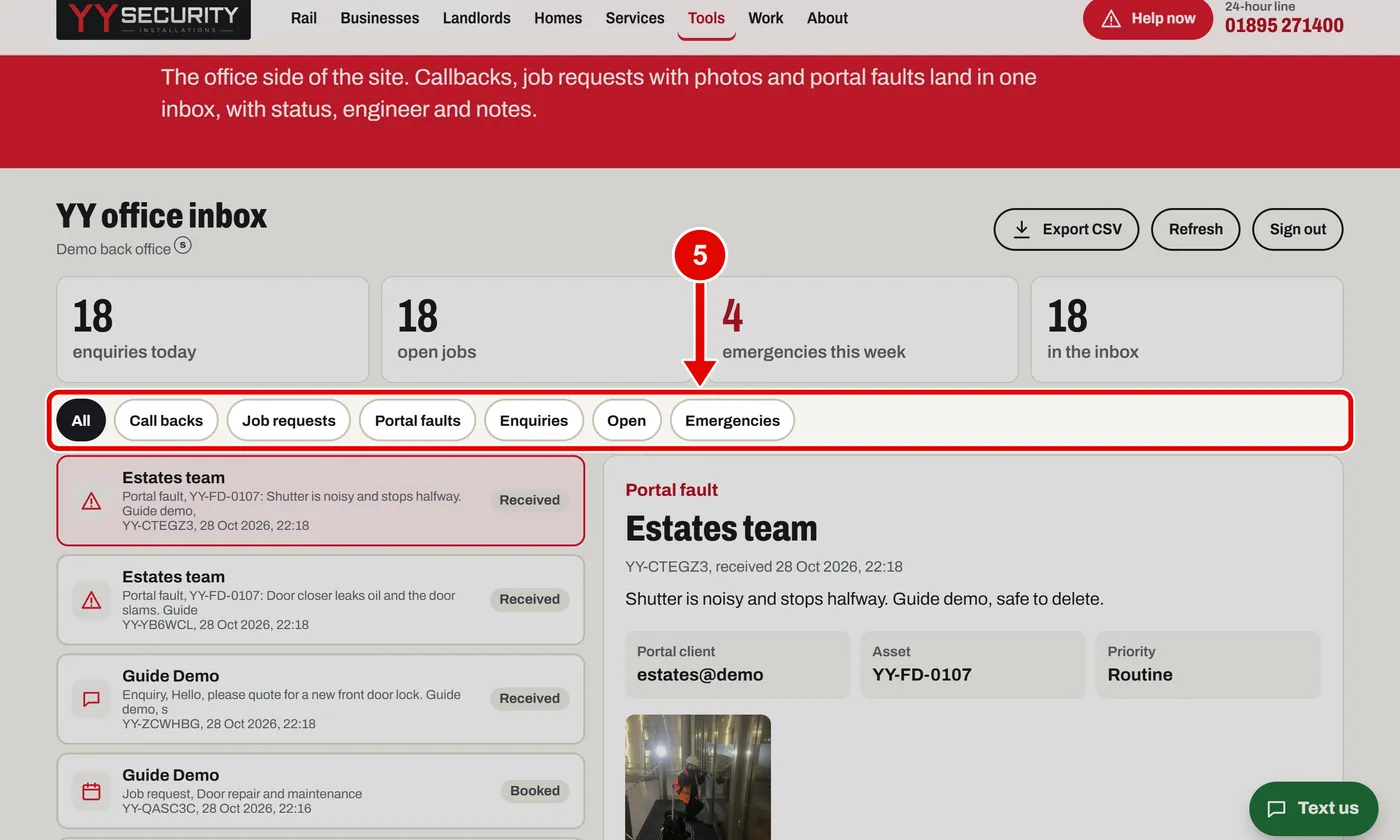Viewport: 1400px width, 840px height.
Task: Filter inbox by Job requests
Action: [x=289, y=420]
